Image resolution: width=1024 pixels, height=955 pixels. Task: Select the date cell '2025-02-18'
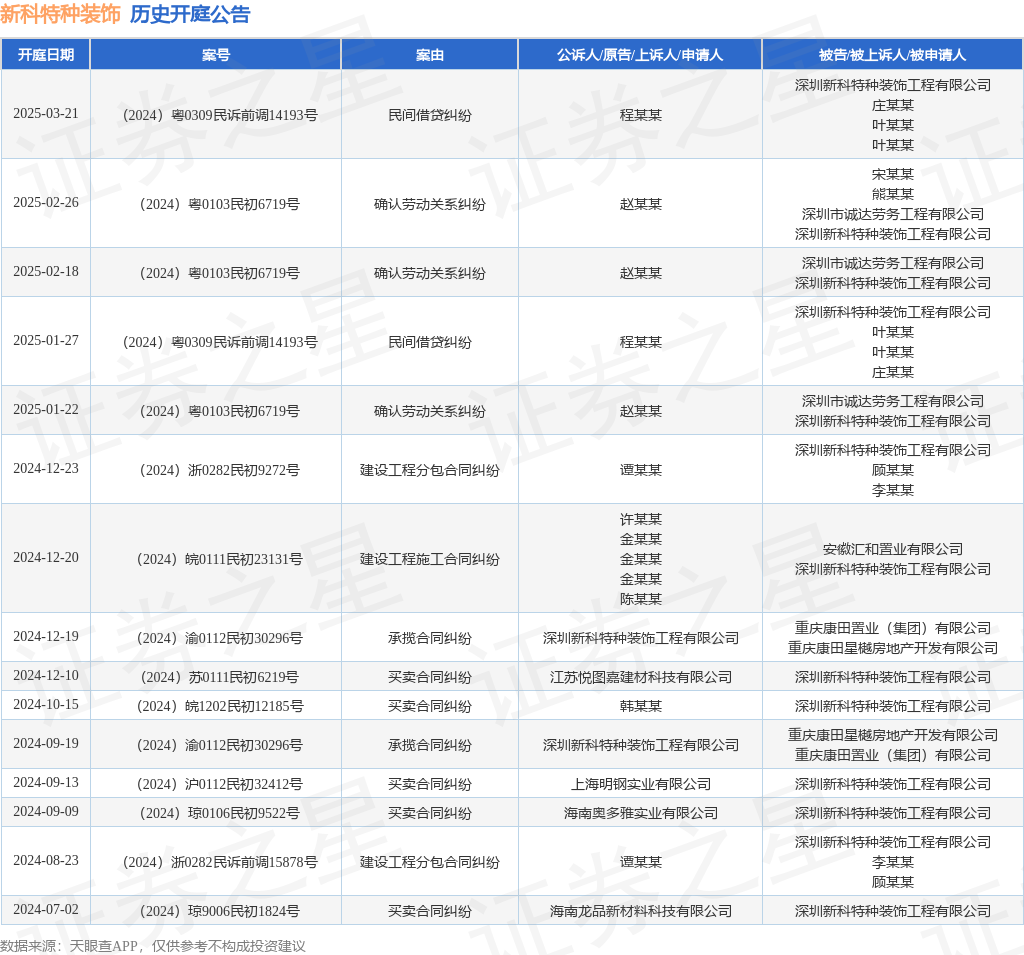tap(46, 271)
